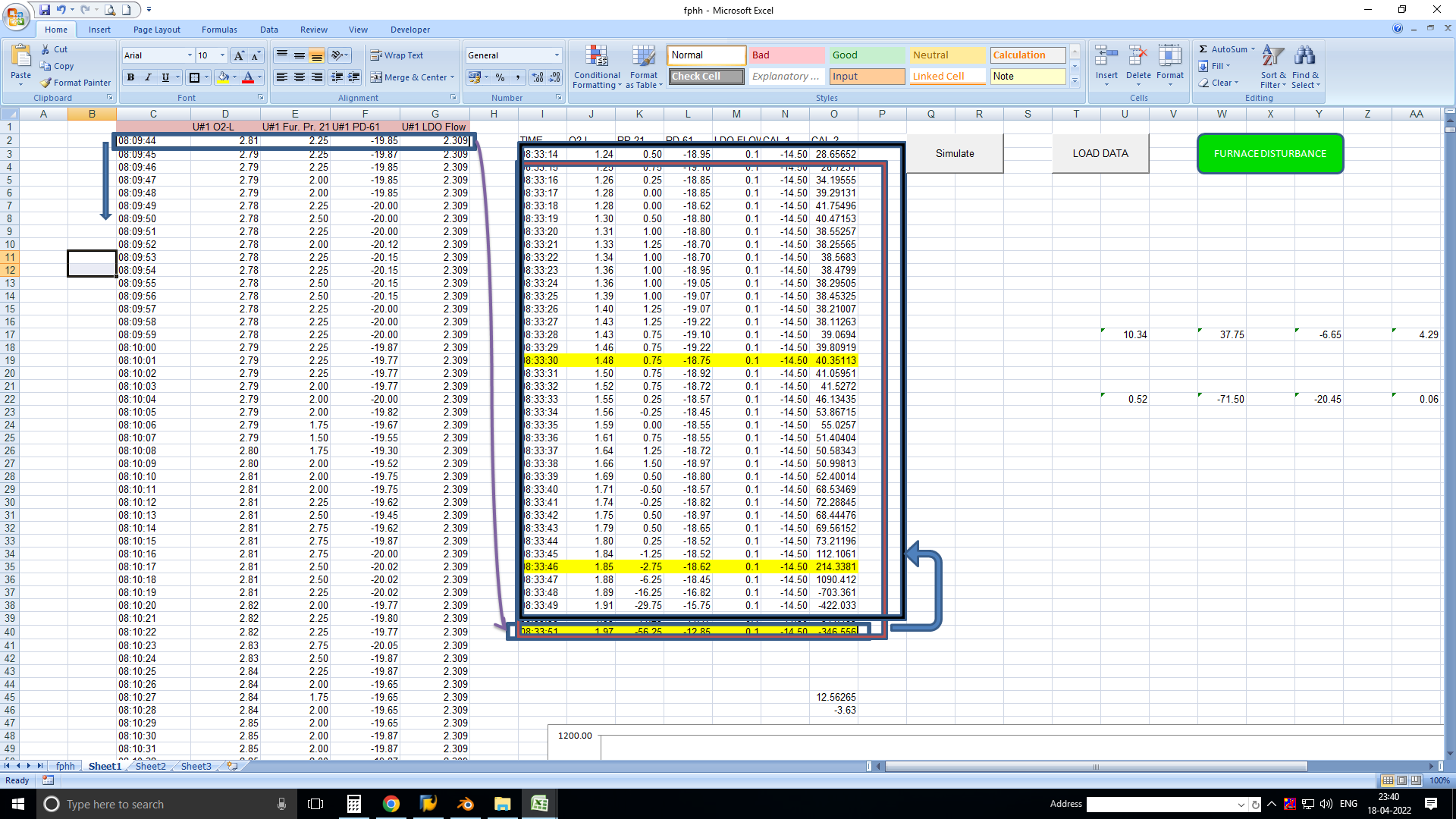Open Sort & Filter options
This screenshot has width=1456, height=819.
[1272, 67]
